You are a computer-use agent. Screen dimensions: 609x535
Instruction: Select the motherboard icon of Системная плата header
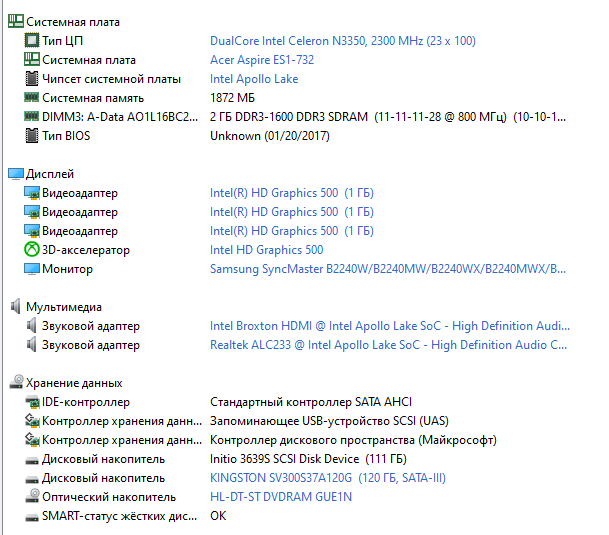coord(16,21)
